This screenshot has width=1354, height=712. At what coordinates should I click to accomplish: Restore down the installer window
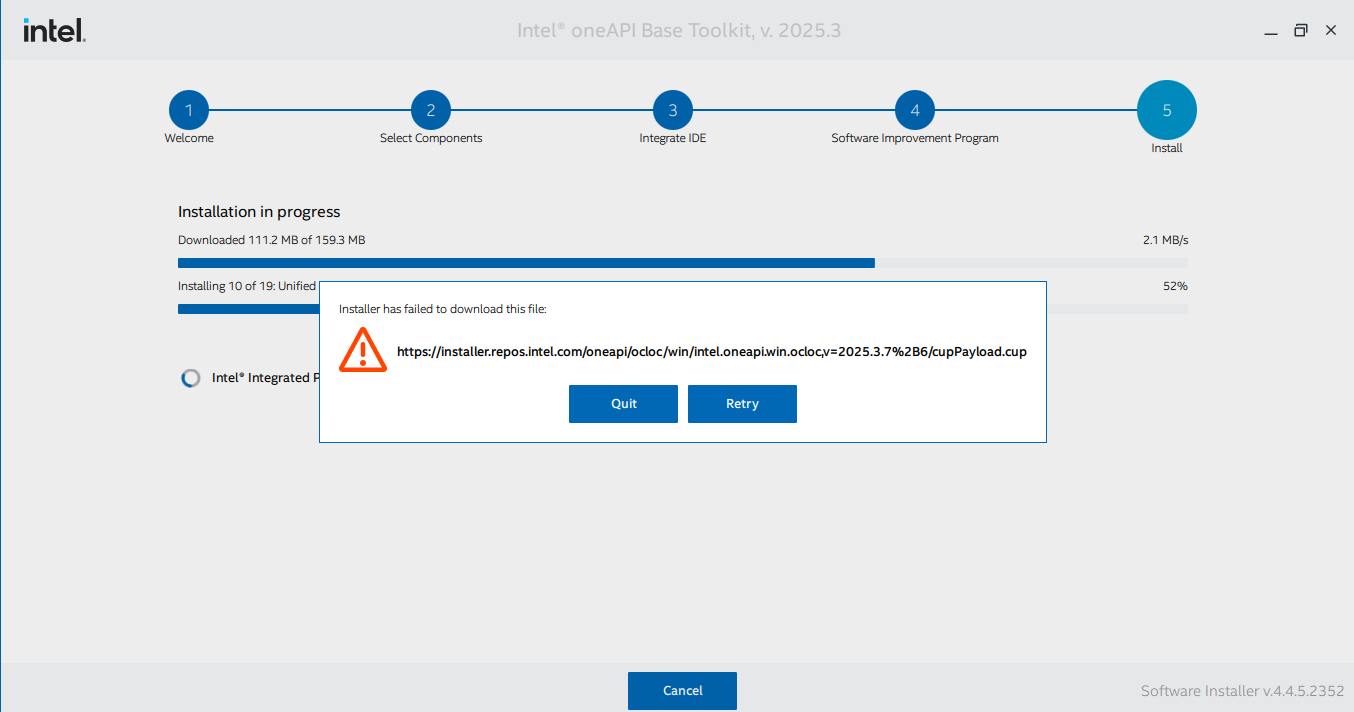[1300, 31]
